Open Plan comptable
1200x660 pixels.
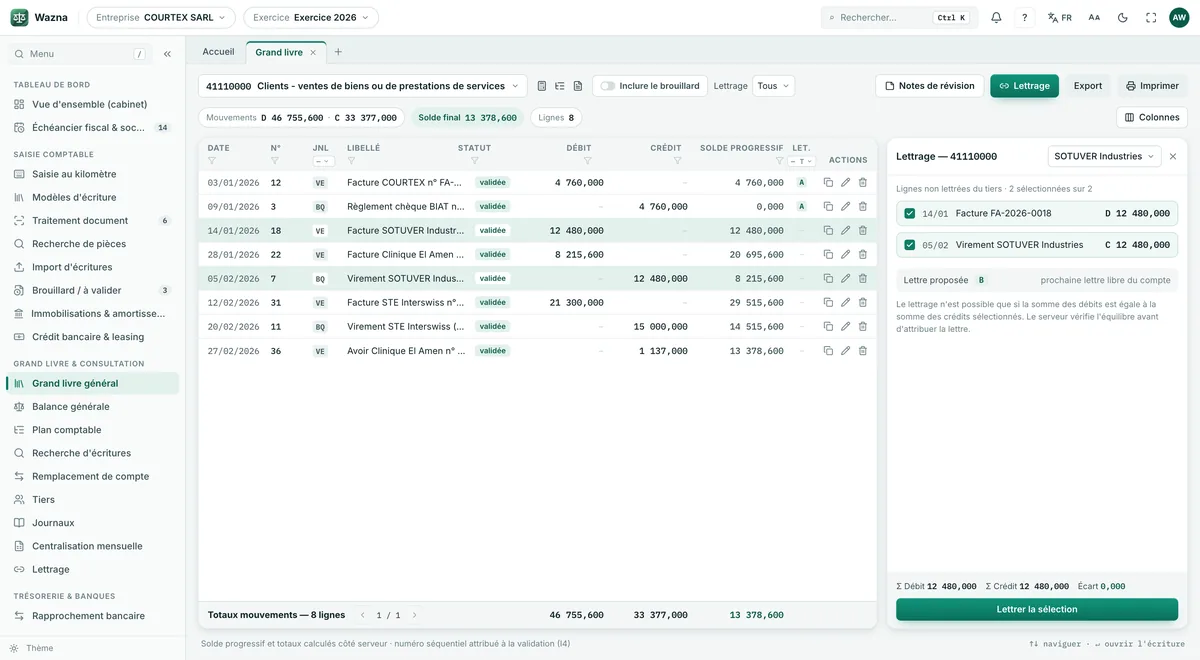(92, 430)
